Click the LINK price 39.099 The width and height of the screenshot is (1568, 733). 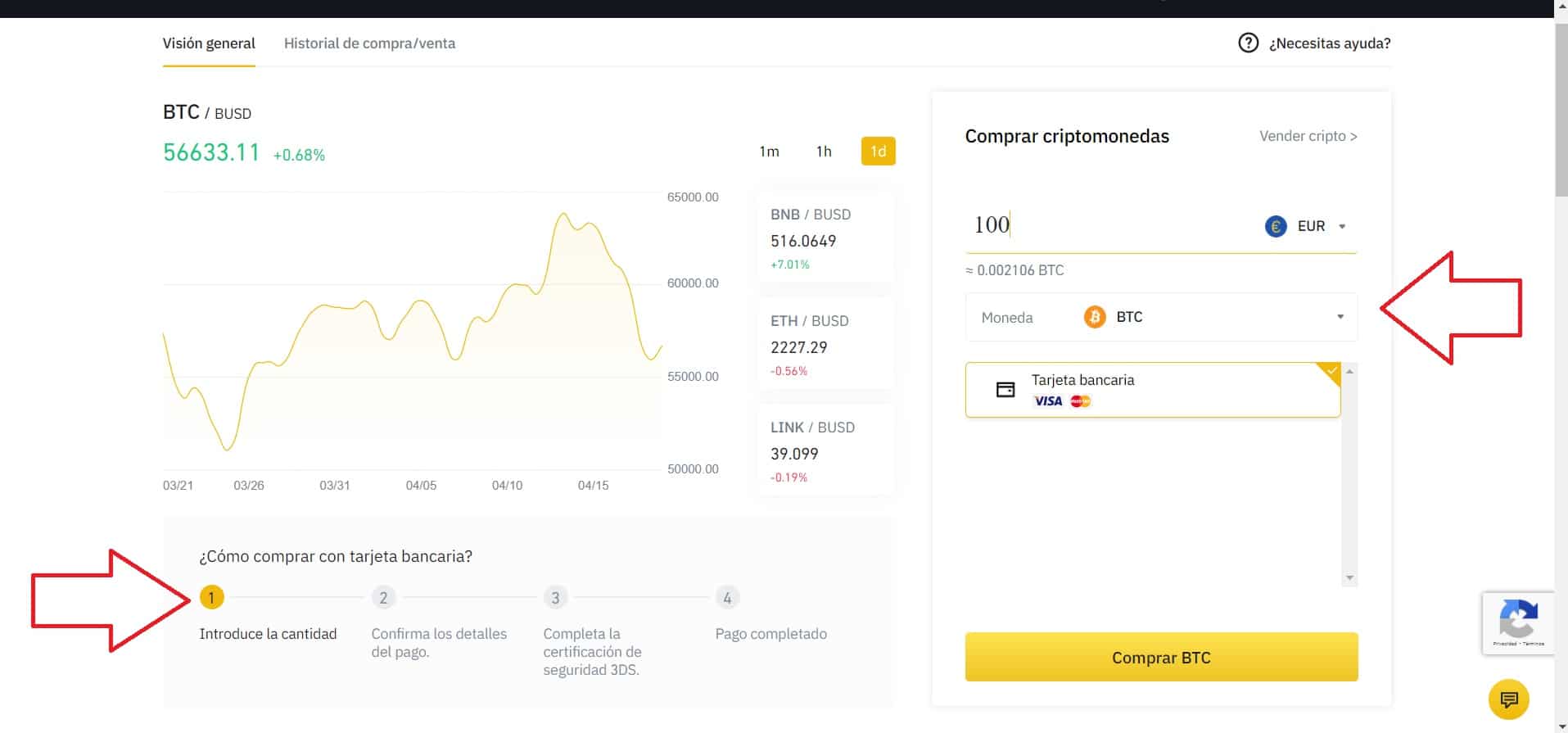794,454
